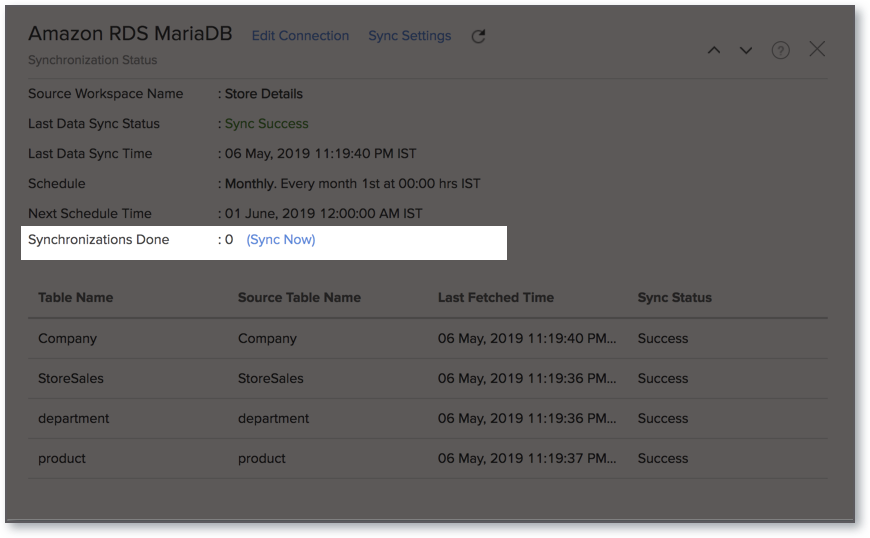Select product under Source Table Name
Image resolution: width=870 pixels, height=538 pixels.
(x=261, y=458)
